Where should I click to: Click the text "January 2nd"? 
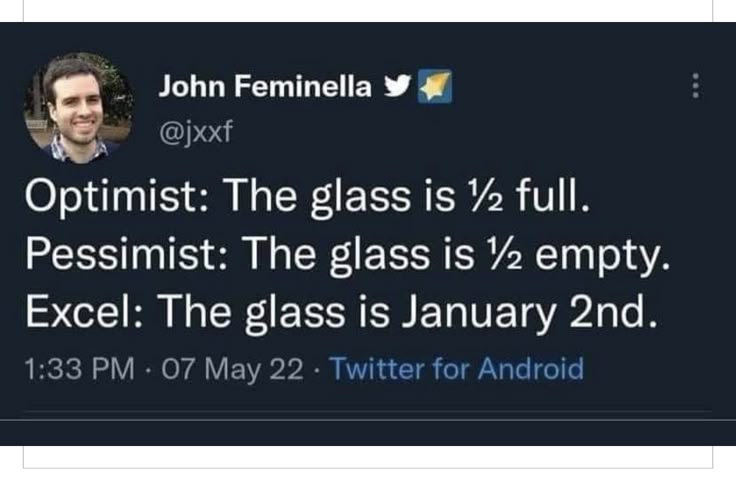point(543,316)
